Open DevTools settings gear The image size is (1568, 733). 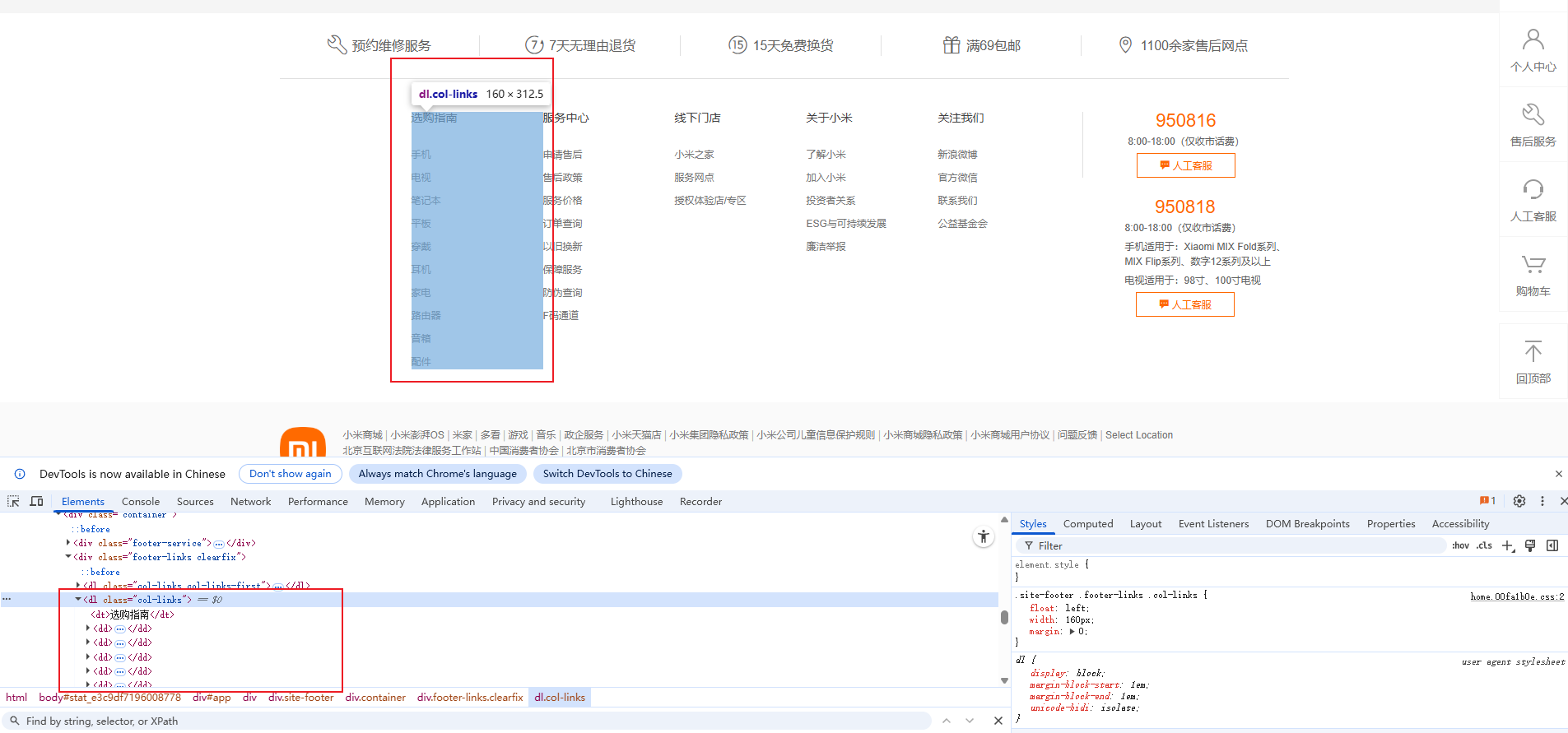[x=1519, y=501]
